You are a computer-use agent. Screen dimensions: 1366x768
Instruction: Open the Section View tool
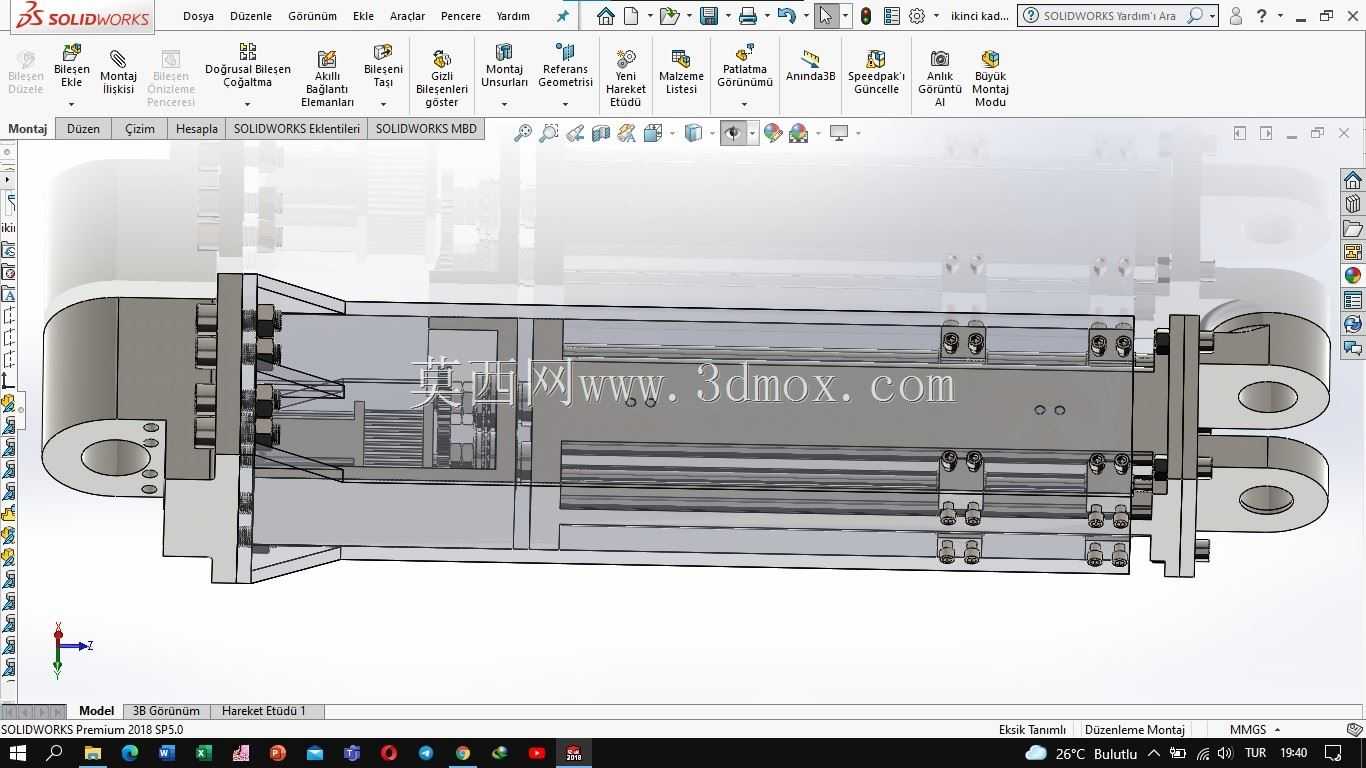pos(601,133)
